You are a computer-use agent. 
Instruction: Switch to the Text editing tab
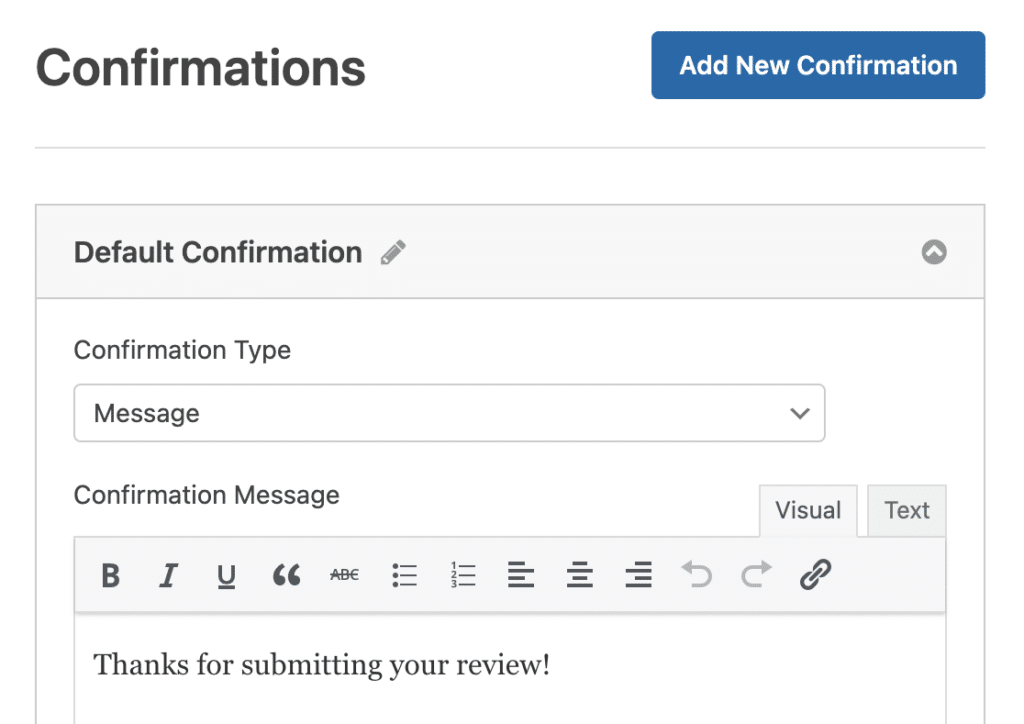point(905,510)
